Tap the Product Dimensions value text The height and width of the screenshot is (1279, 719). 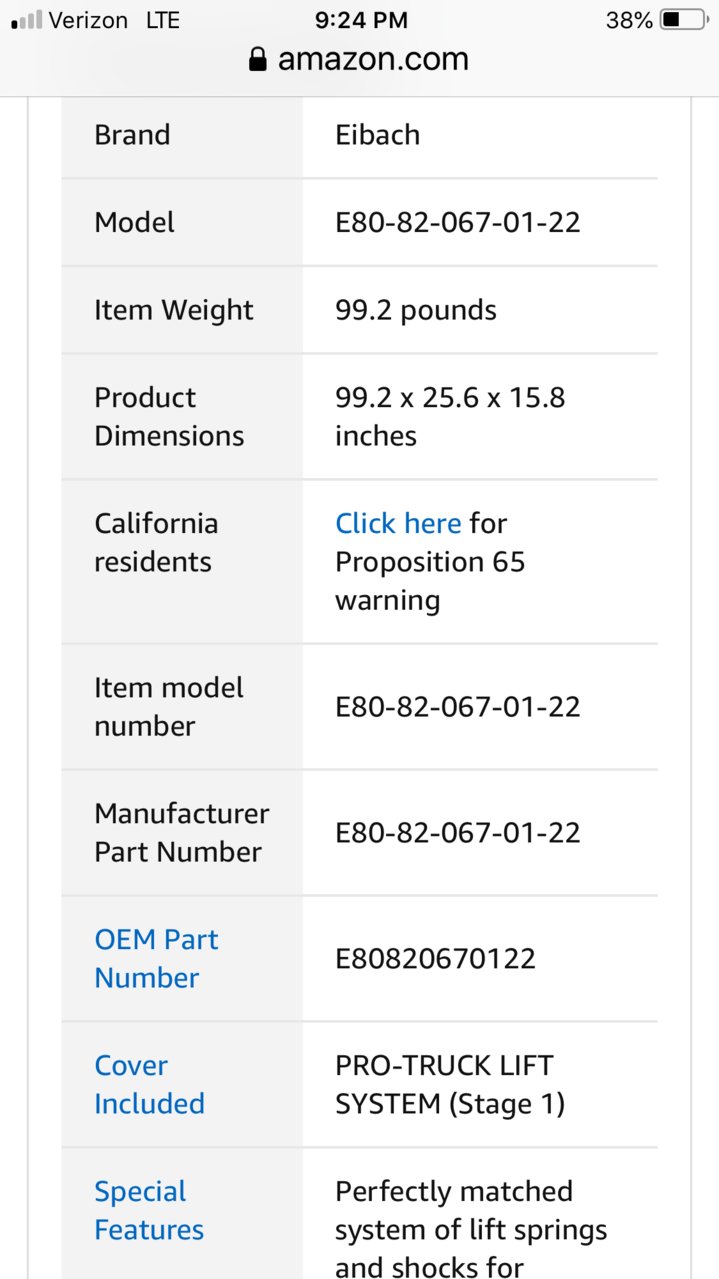click(x=450, y=416)
